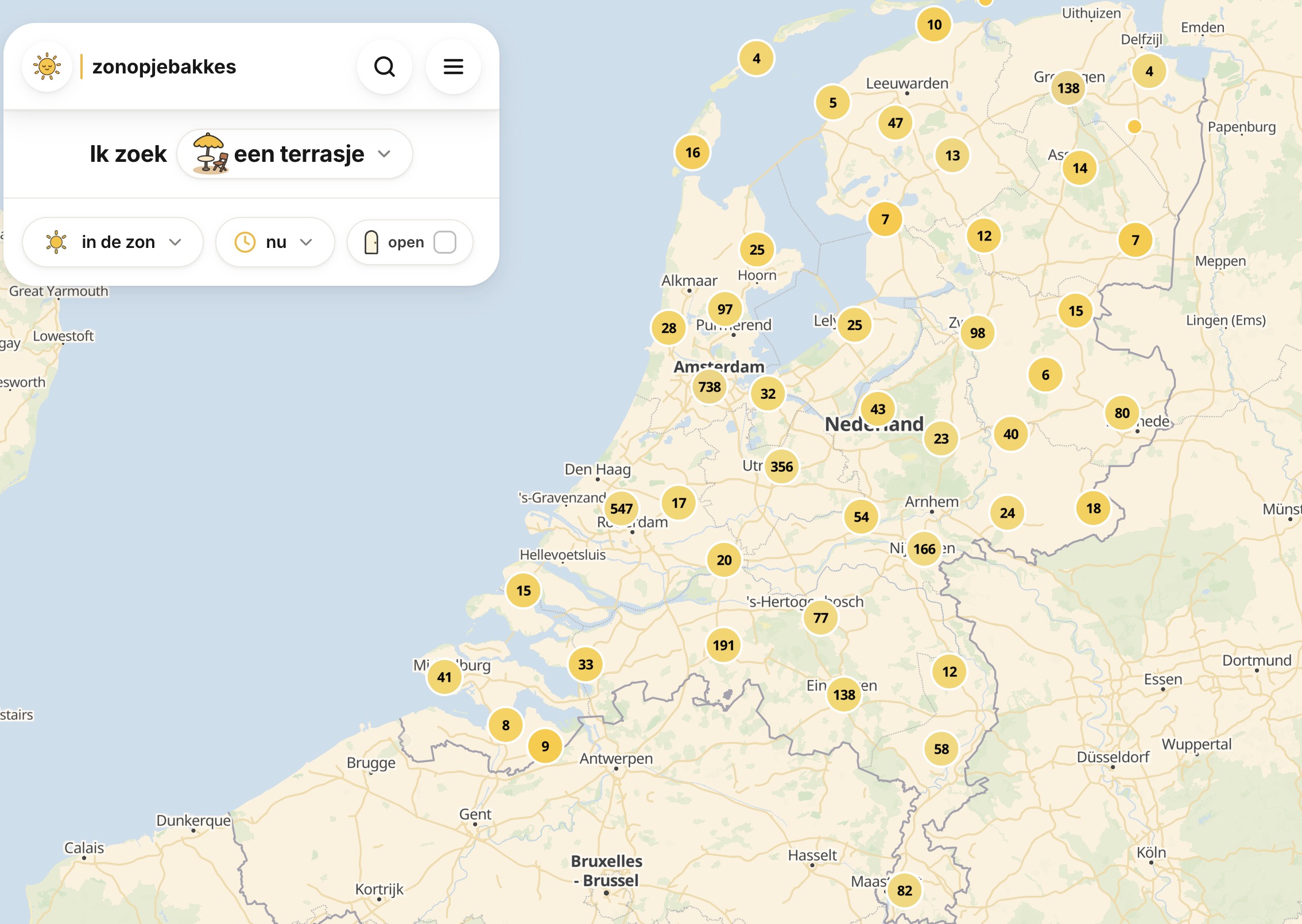Select the 356 cluster at Utrecht
The width and height of the screenshot is (1302, 924).
tap(782, 467)
